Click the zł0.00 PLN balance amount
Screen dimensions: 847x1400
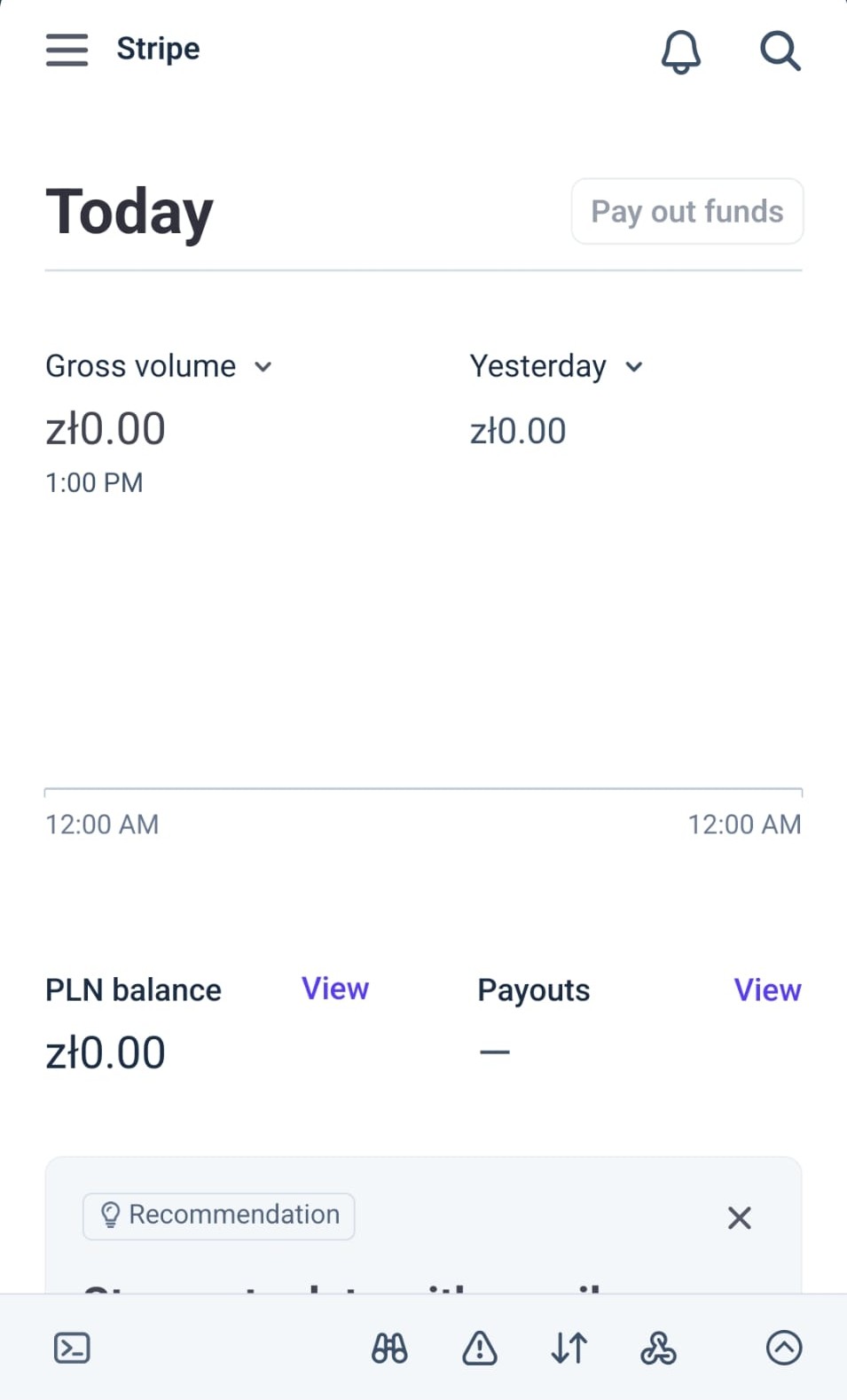[x=106, y=1052]
